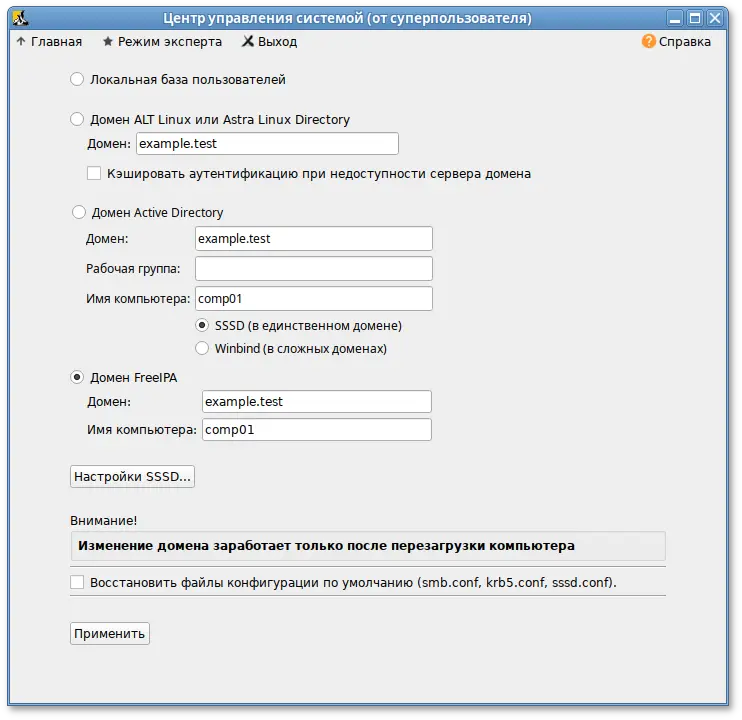Image resolution: width=742 pixels, height=720 pixels.
Task: Switch to Режим эксперта (expert mode)
Action: click(160, 42)
